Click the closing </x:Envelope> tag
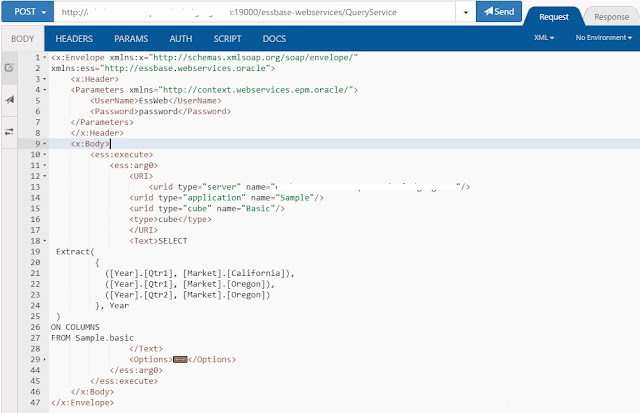 82,402
